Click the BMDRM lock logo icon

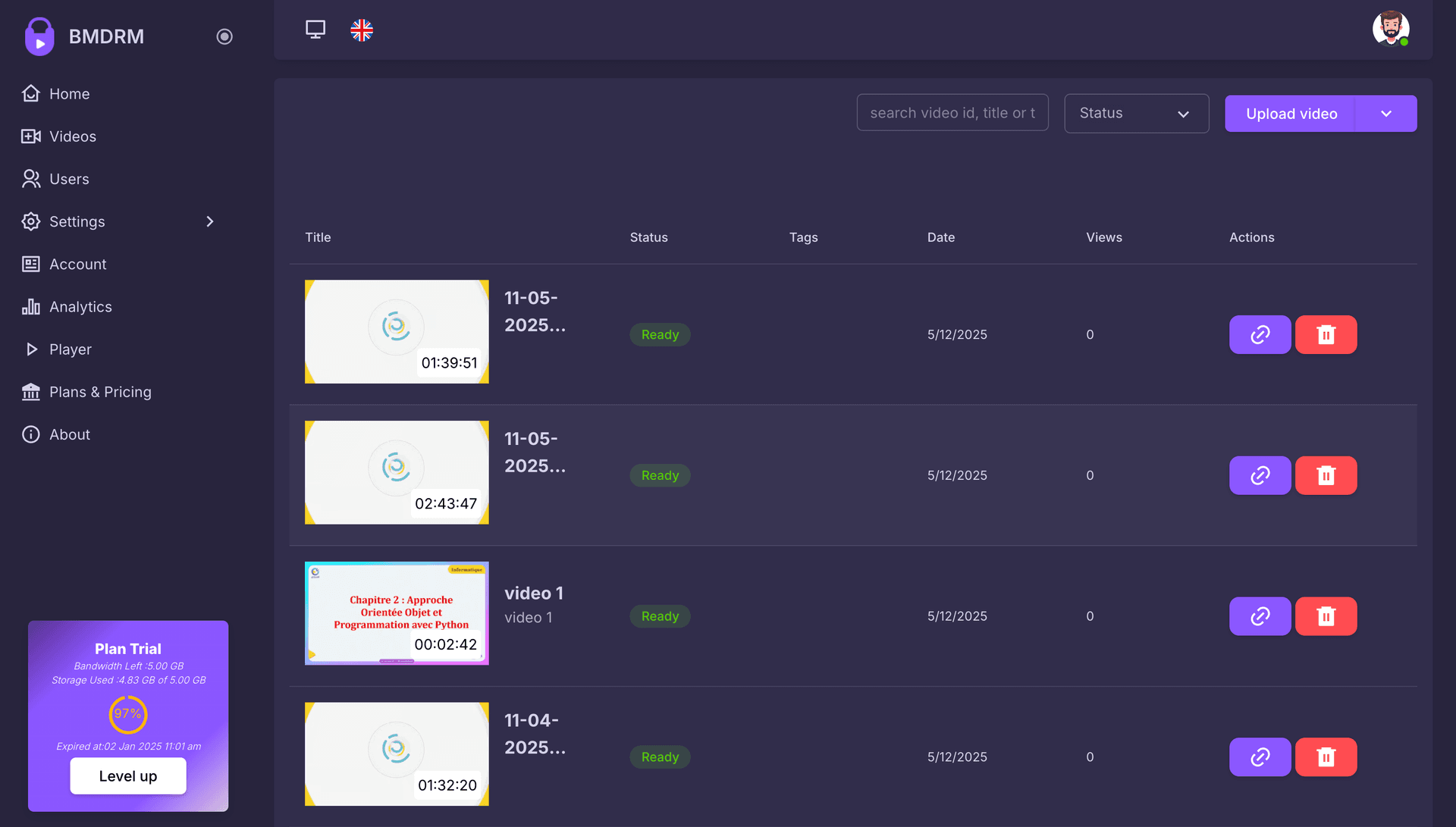pyautogui.click(x=39, y=36)
